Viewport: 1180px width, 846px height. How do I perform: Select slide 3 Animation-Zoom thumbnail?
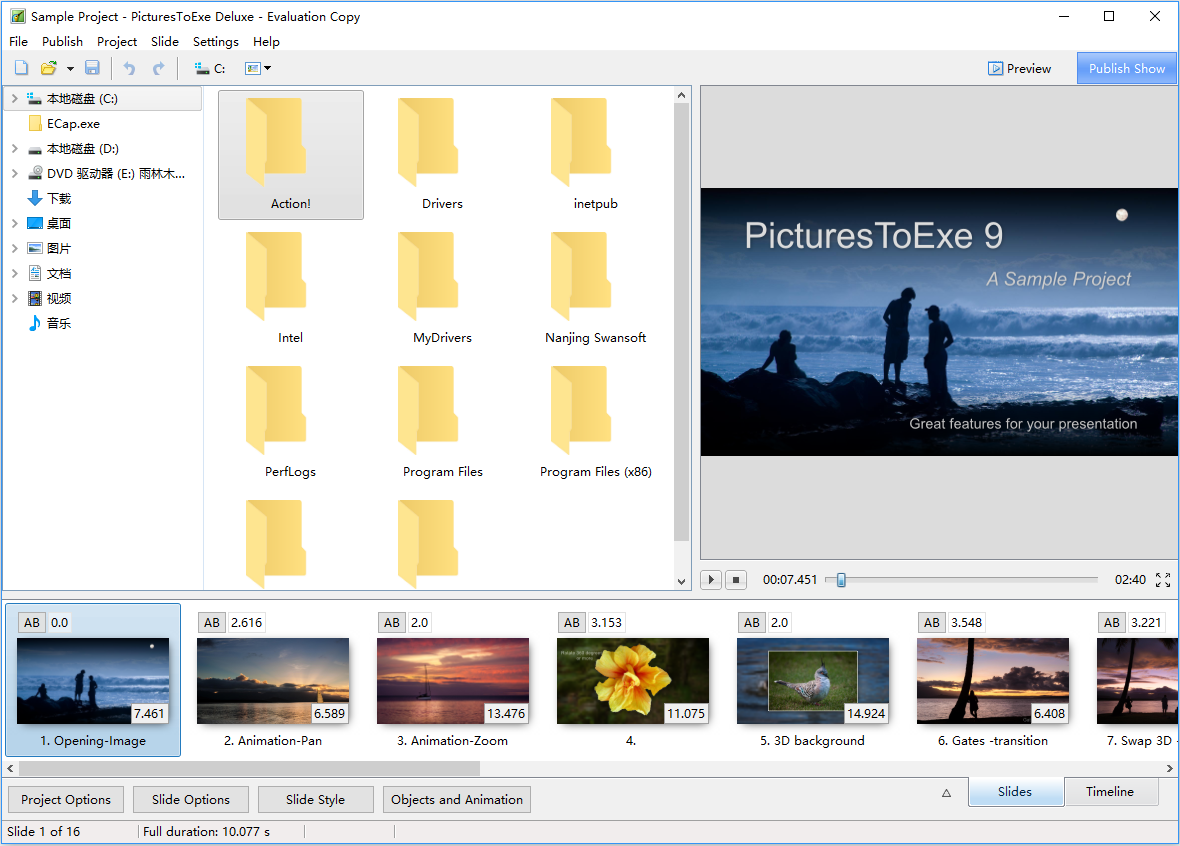pos(453,680)
